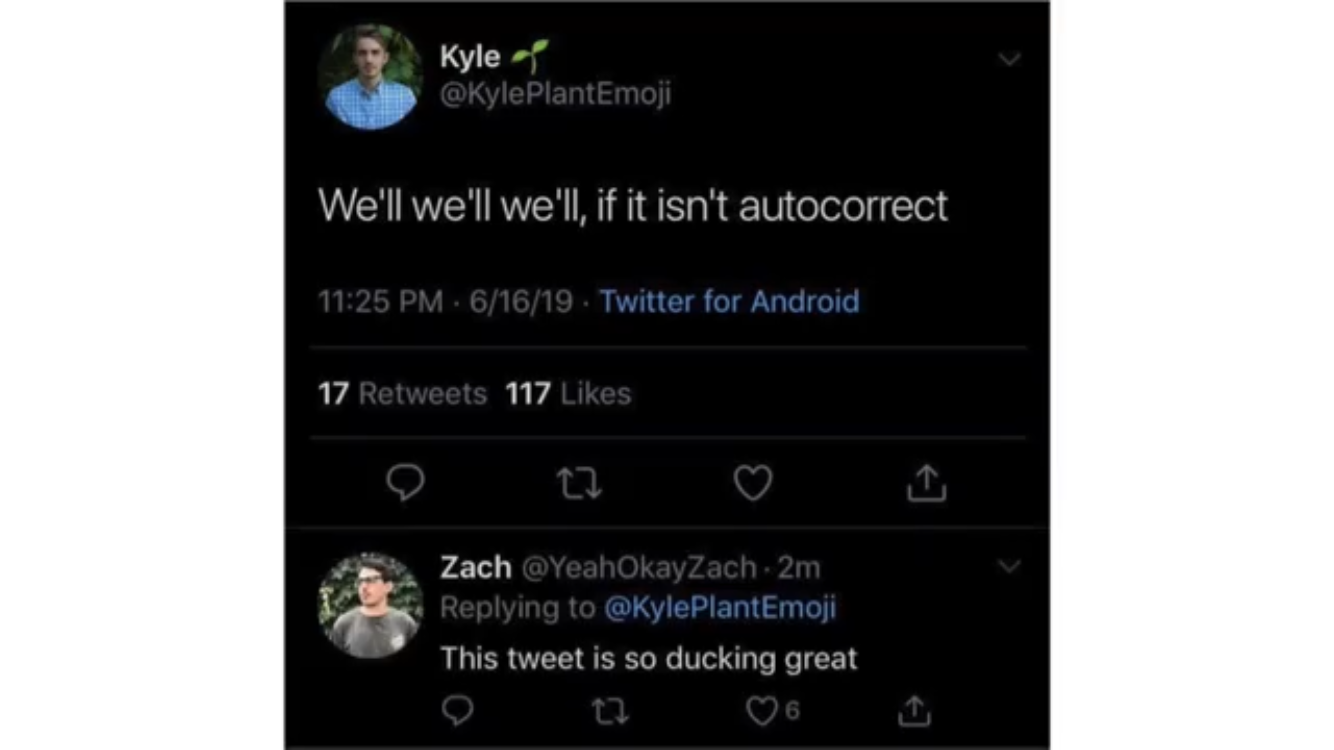This screenshot has height=750, width=1334.
Task: Open the options chevron on Kyle's tweet
Action: [1010, 59]
